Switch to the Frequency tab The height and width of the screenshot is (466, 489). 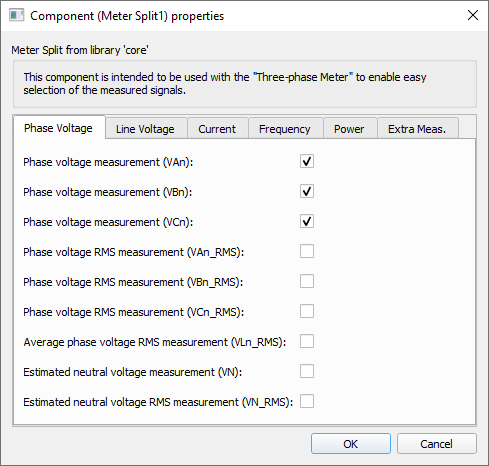click(x=285, y=129)
